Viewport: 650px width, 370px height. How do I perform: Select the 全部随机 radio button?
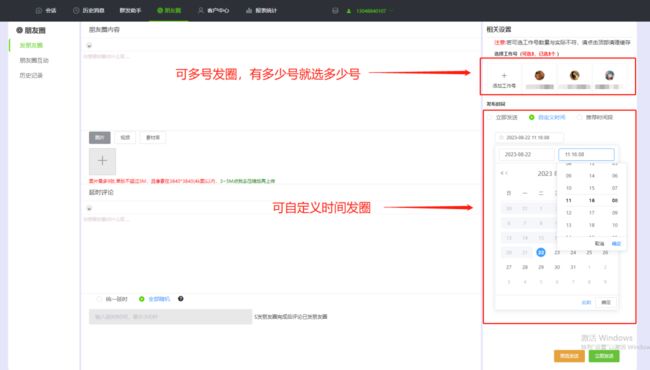[142, 299]
